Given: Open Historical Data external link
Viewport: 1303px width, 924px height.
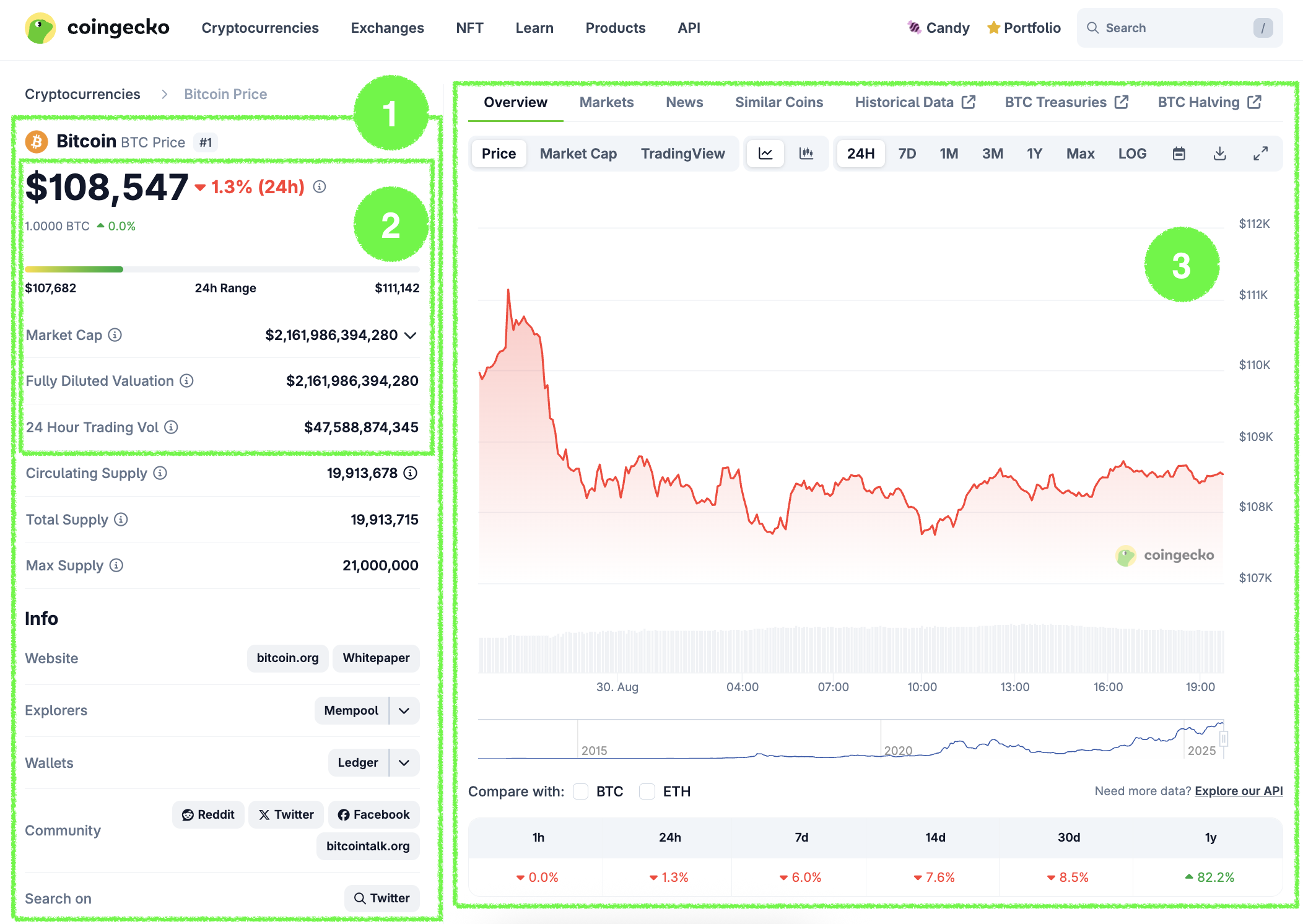Looking at the screenshot, I should point(915,102).
